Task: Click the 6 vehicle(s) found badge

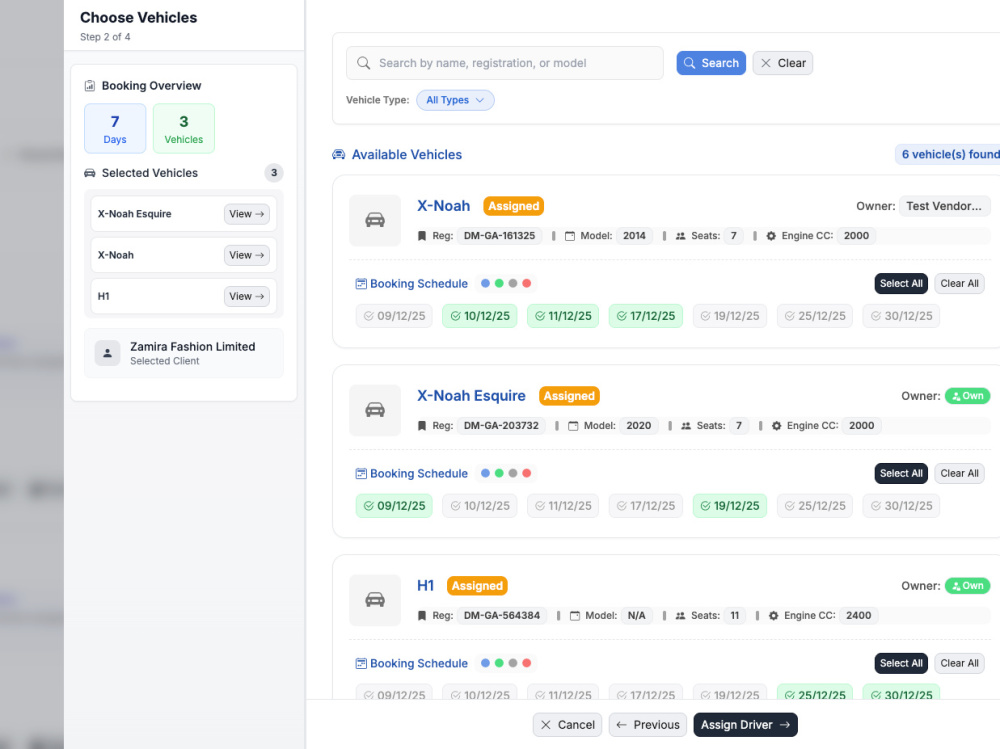Action: point(949,154)
